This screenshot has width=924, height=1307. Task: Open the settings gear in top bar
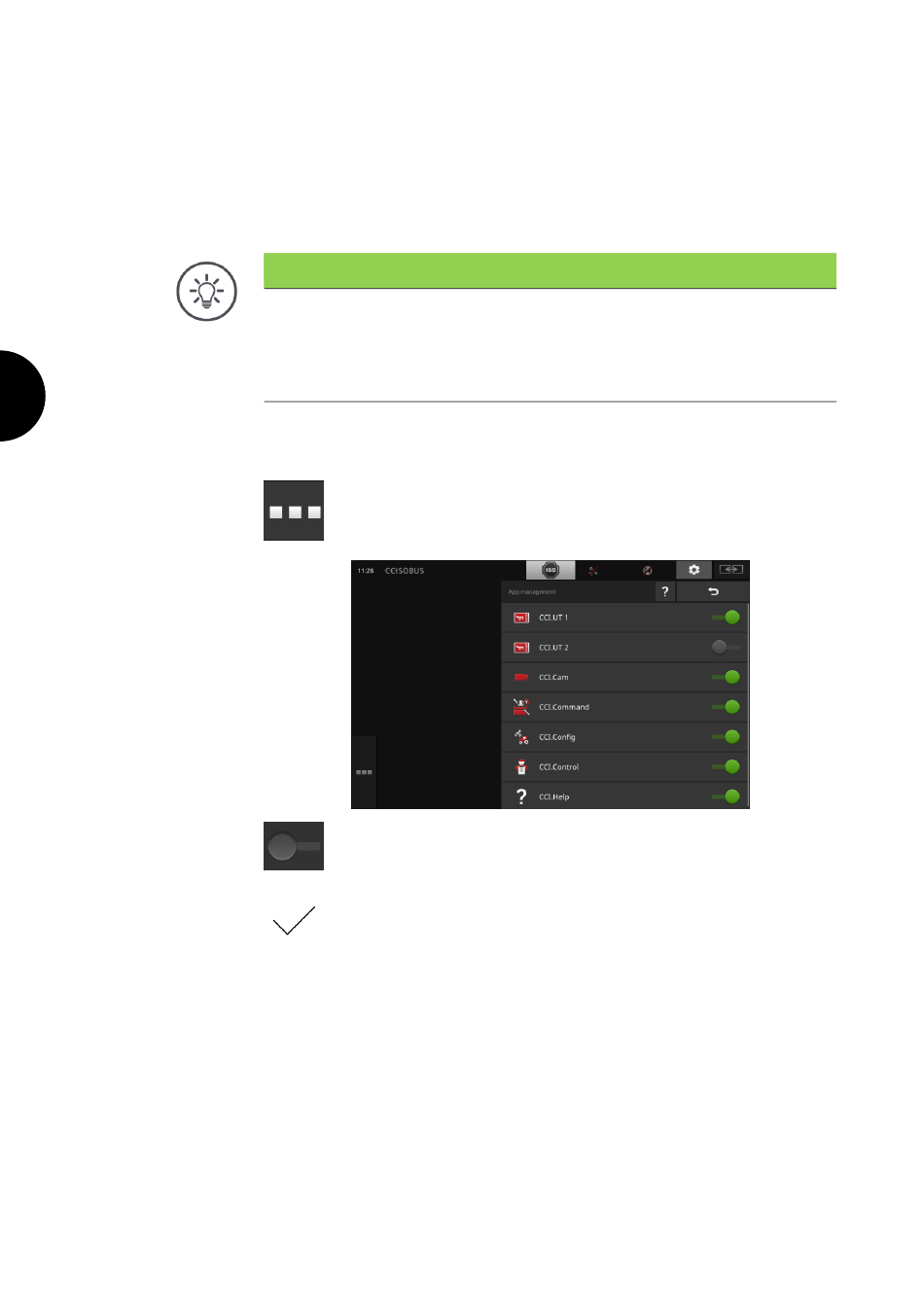tap(694, 570)
